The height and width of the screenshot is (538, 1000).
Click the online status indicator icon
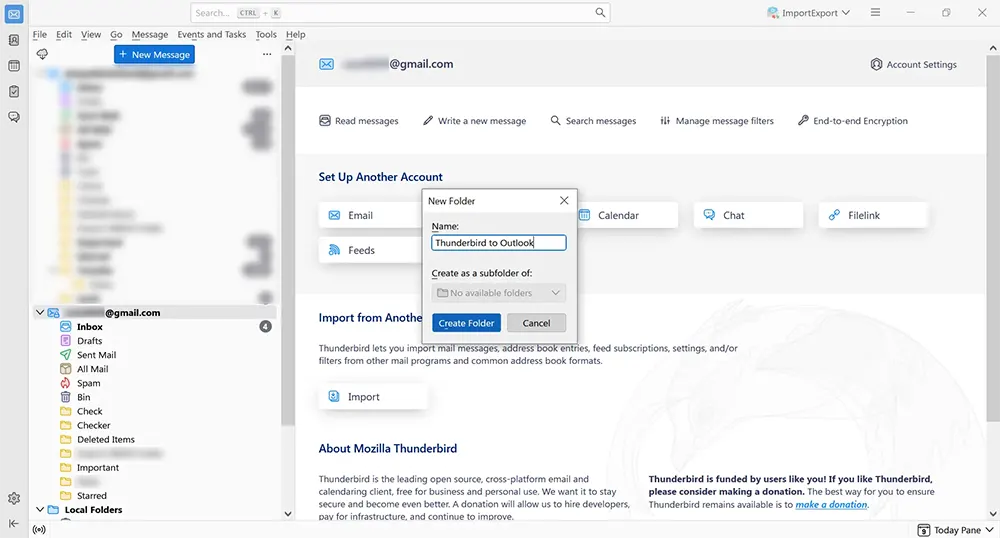[x=39, y=530]
